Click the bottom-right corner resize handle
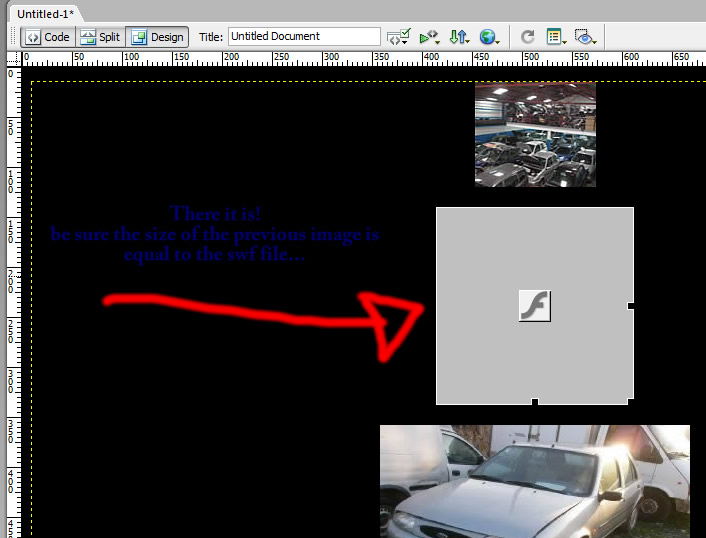The image size is (706, 538). click(x=631, y=402)
